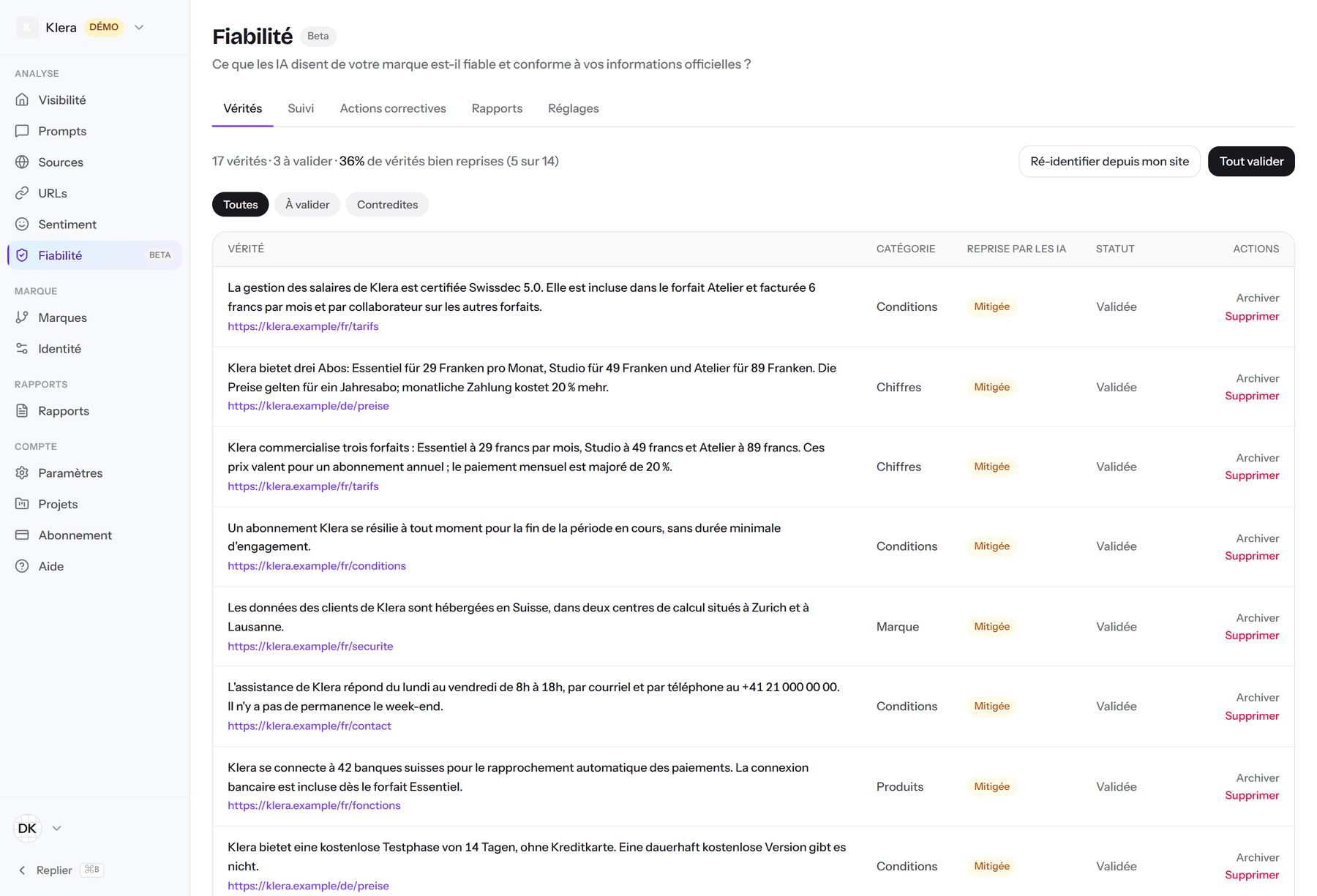Image resolution: width=1317 pixels, height=896 pixels.
Task: Click the Abonnement credit card icon
Action: click(22, 535)
